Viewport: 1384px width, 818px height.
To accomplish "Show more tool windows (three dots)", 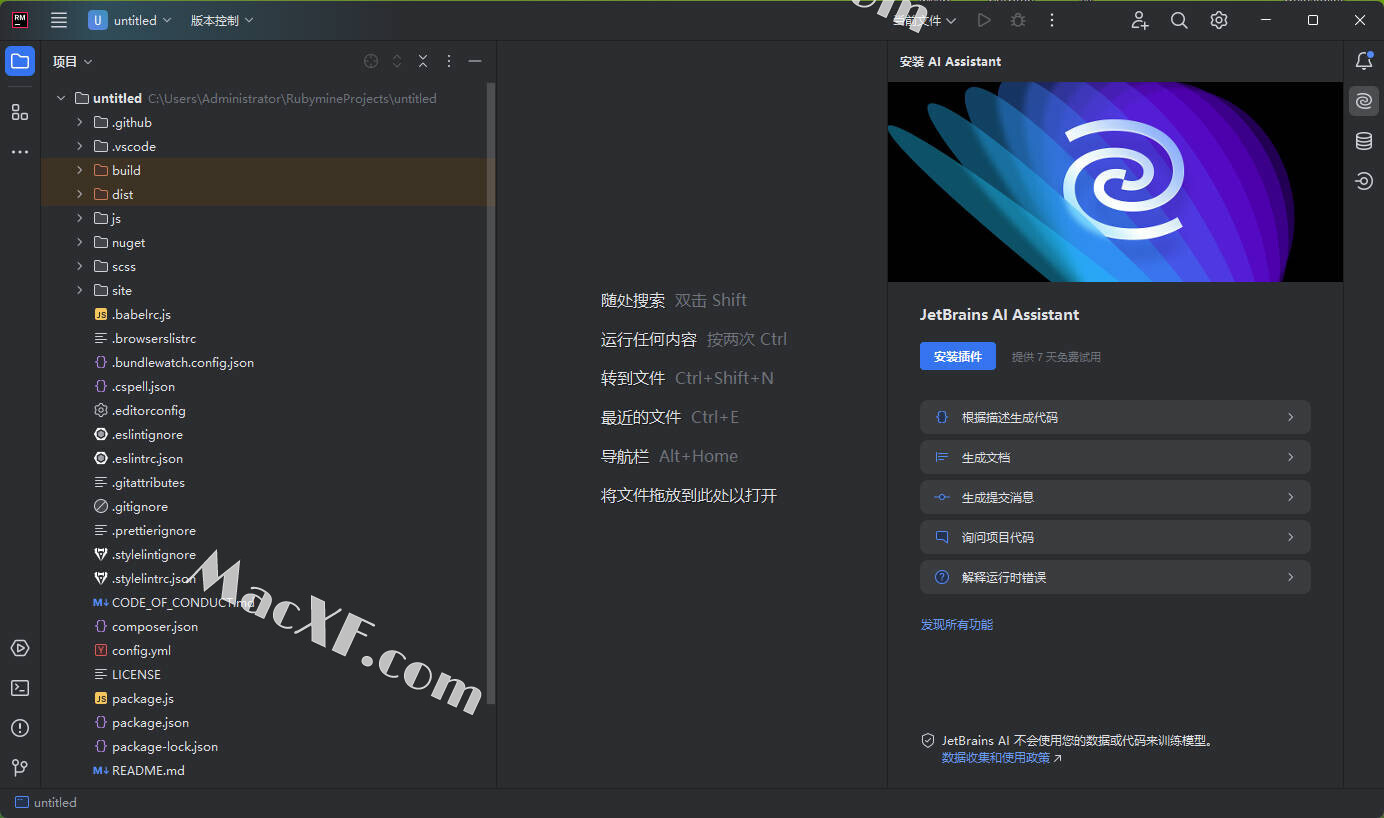I will (20, 152).
